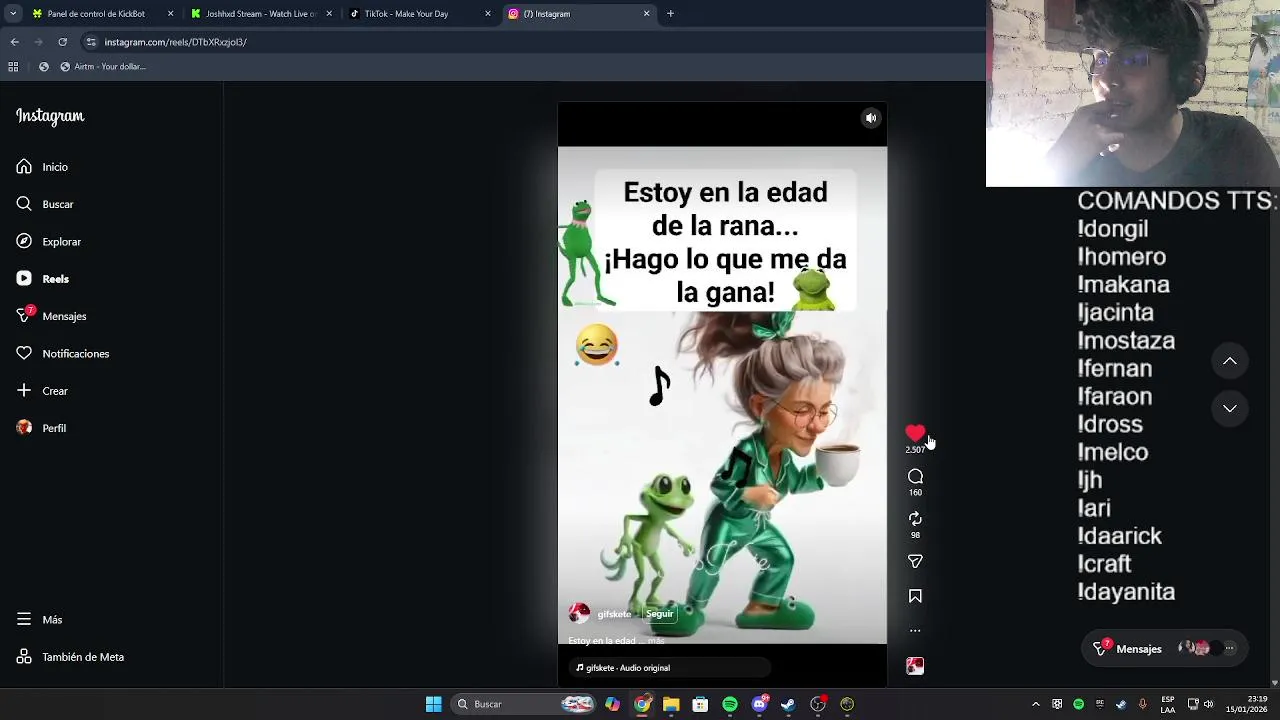Close the Joshhxd Stream tab
Viewport: 1280px width, 720px height.
pyautogui.click(x=329, y=14)
